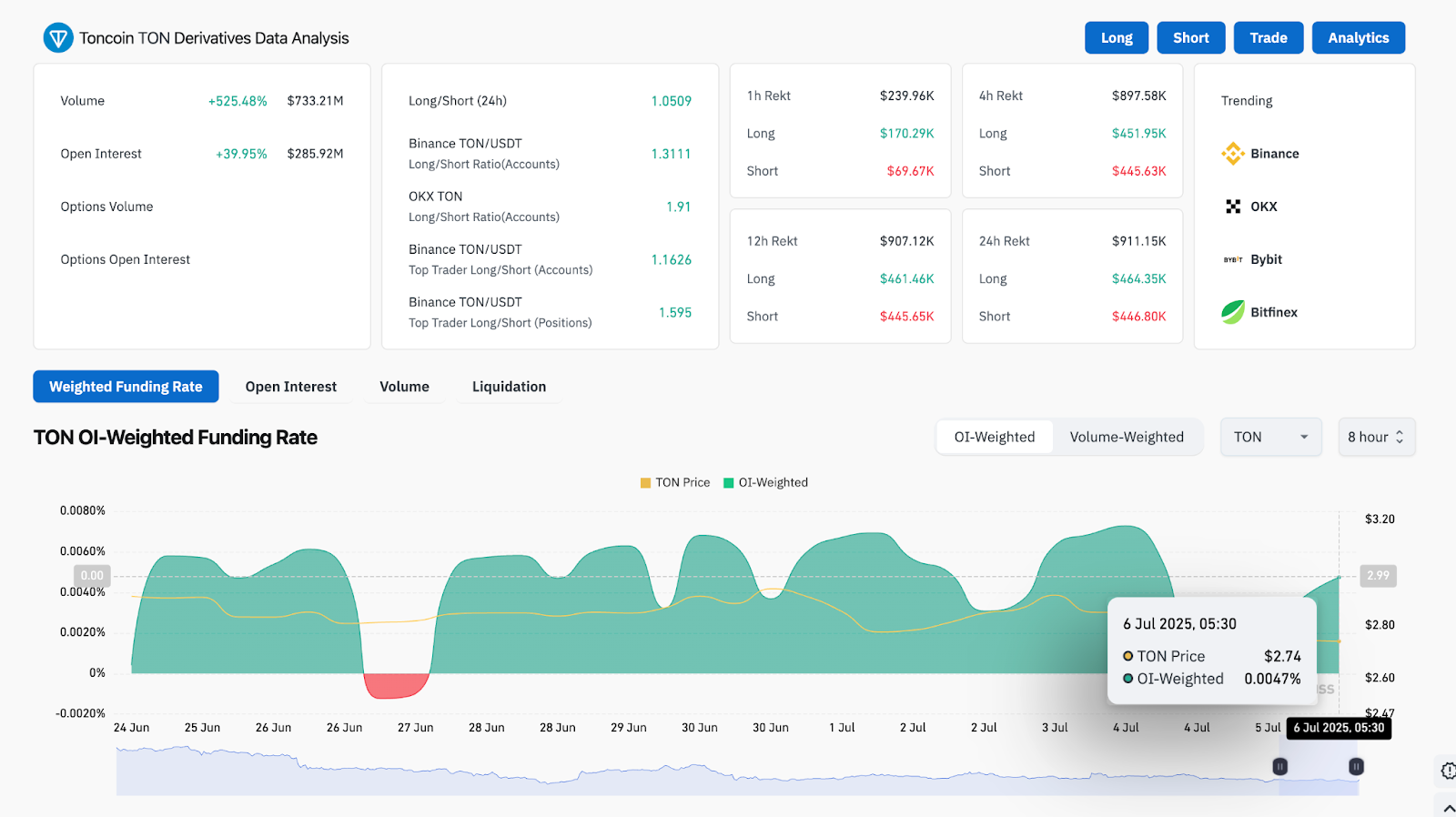Click the scroll-up chevron at bottom right
Screen dimensions: 1456x817
1449,808
